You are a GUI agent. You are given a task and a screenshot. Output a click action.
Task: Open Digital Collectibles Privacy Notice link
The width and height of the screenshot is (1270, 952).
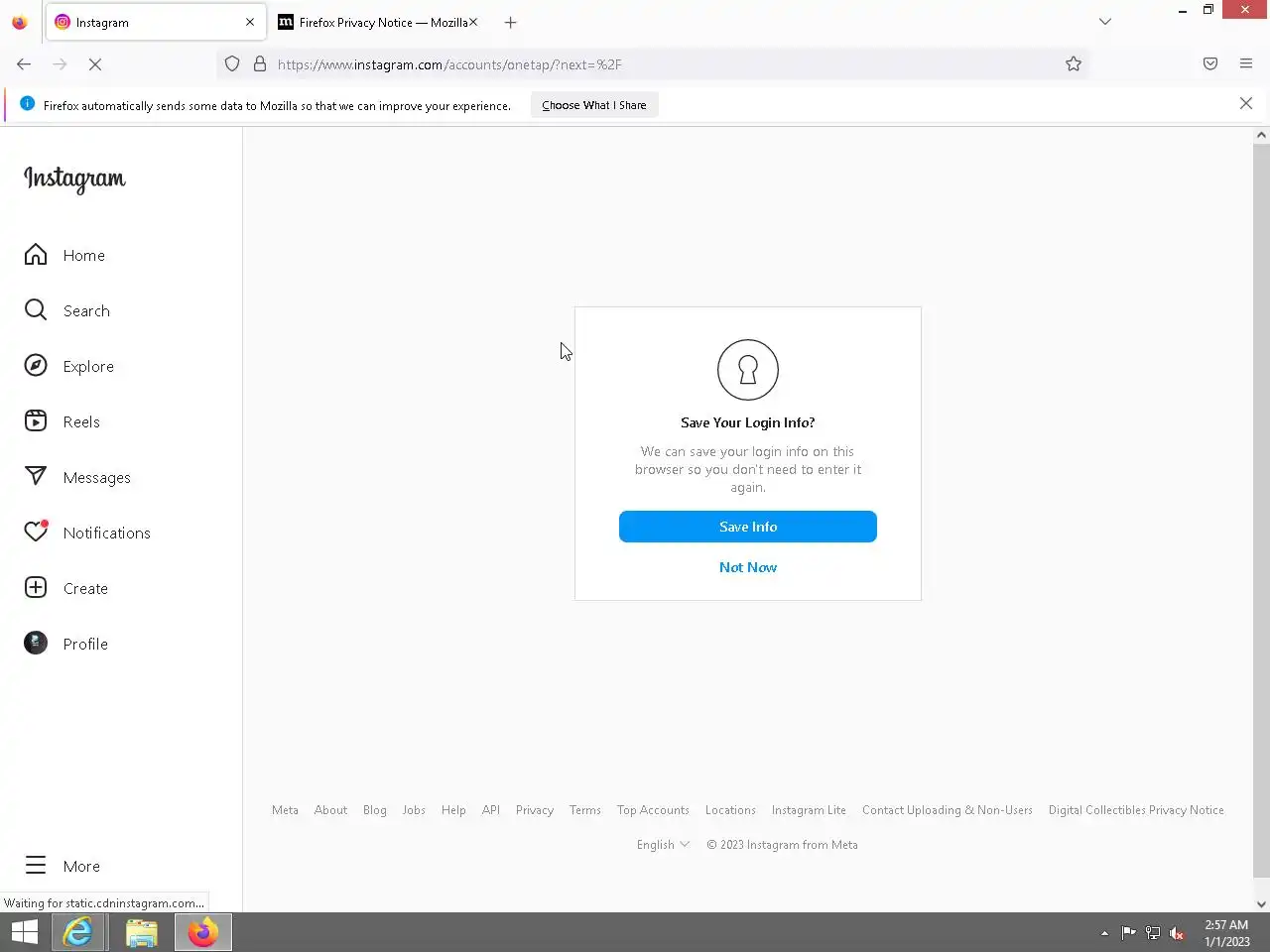(1136, 810)
